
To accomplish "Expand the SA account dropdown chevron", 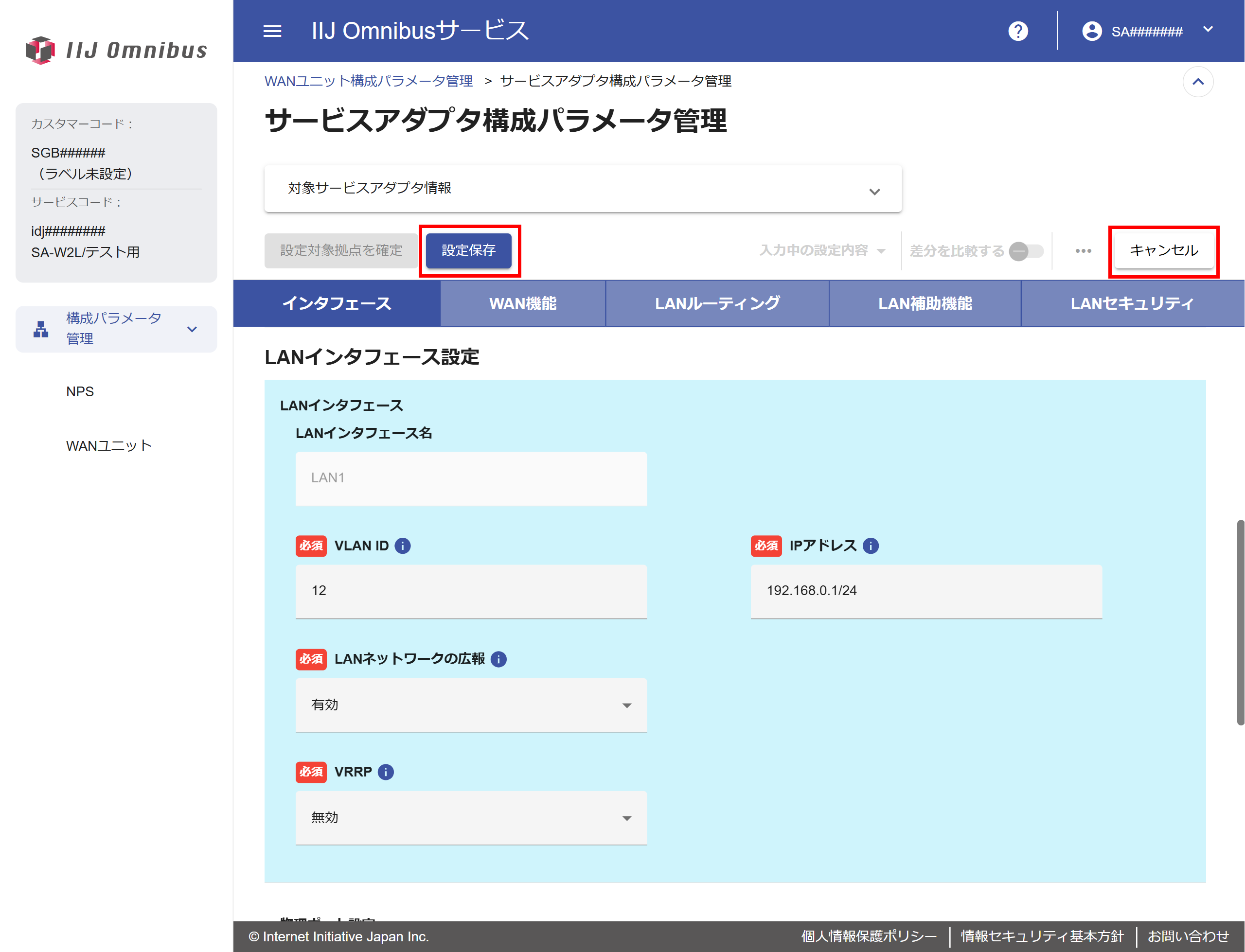I will pos(1208,30).
